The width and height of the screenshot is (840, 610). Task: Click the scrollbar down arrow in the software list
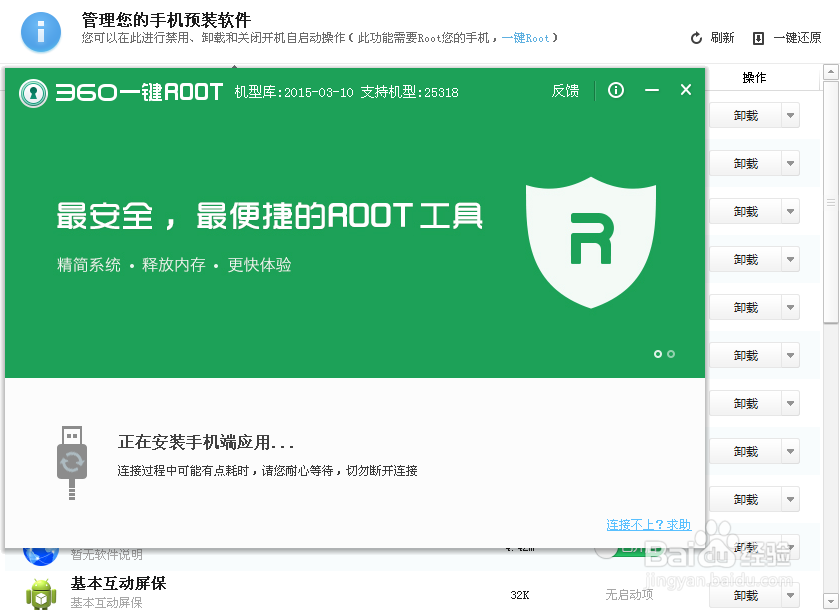pyautogui.click(x=831, y=600)
